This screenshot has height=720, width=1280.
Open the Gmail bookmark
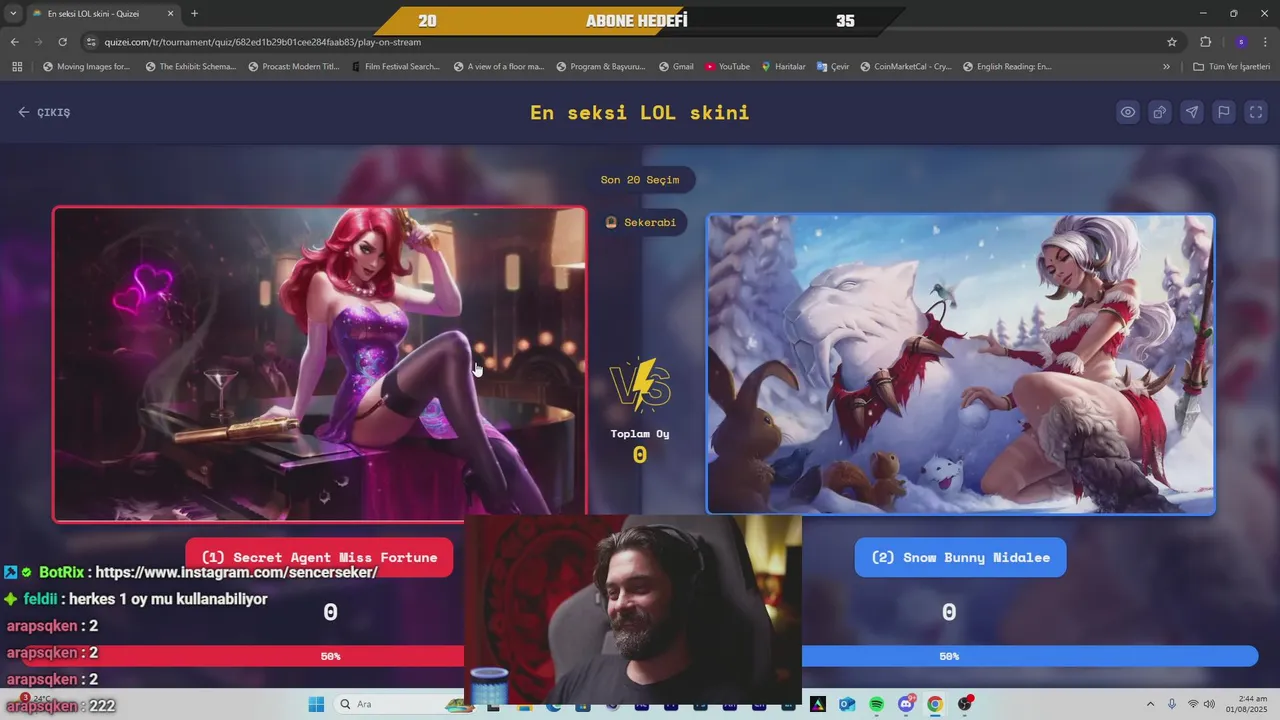(x=676, y=67)
